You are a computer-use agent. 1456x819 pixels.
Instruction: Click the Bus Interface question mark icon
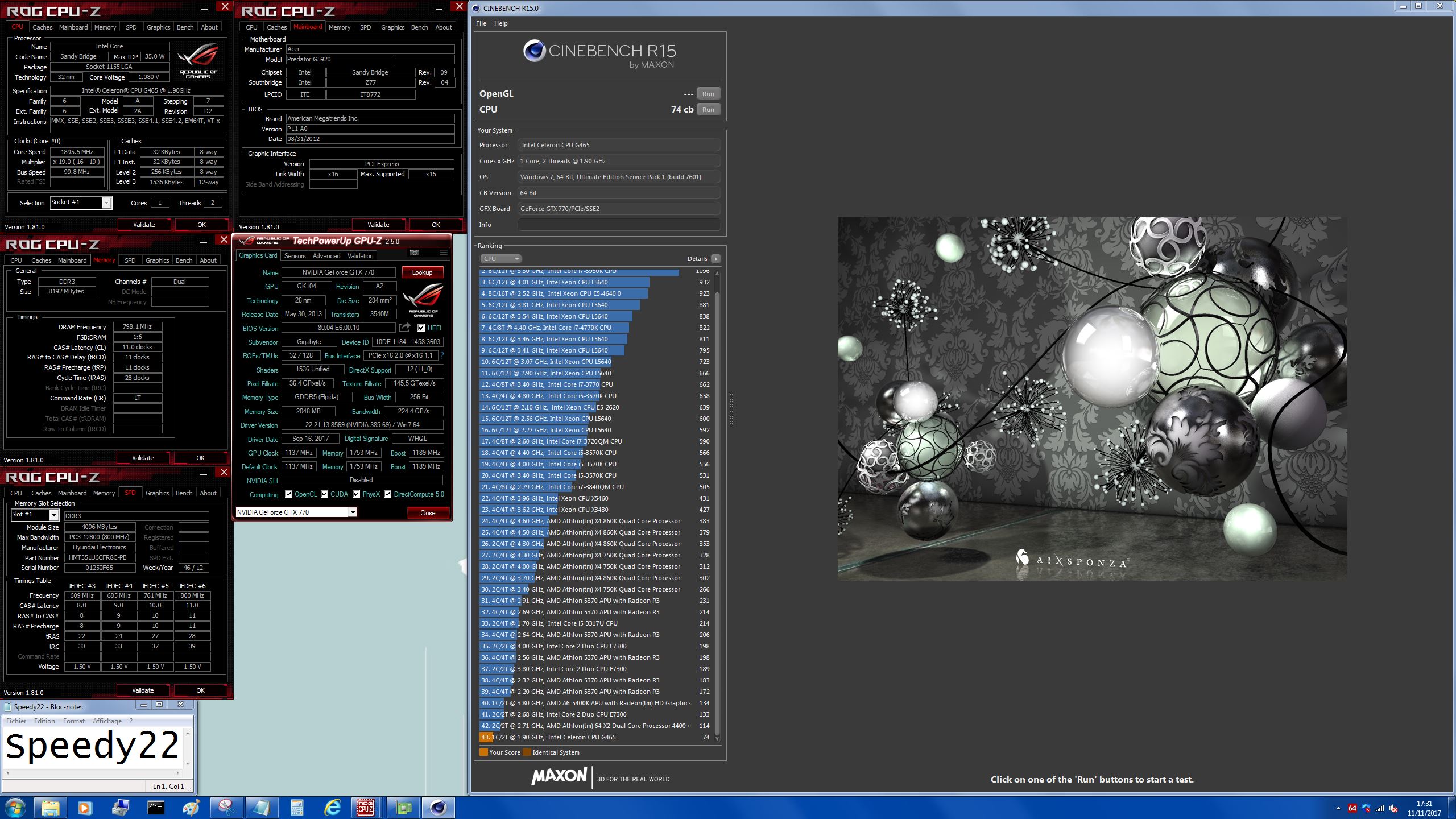[x=442, y=355]
